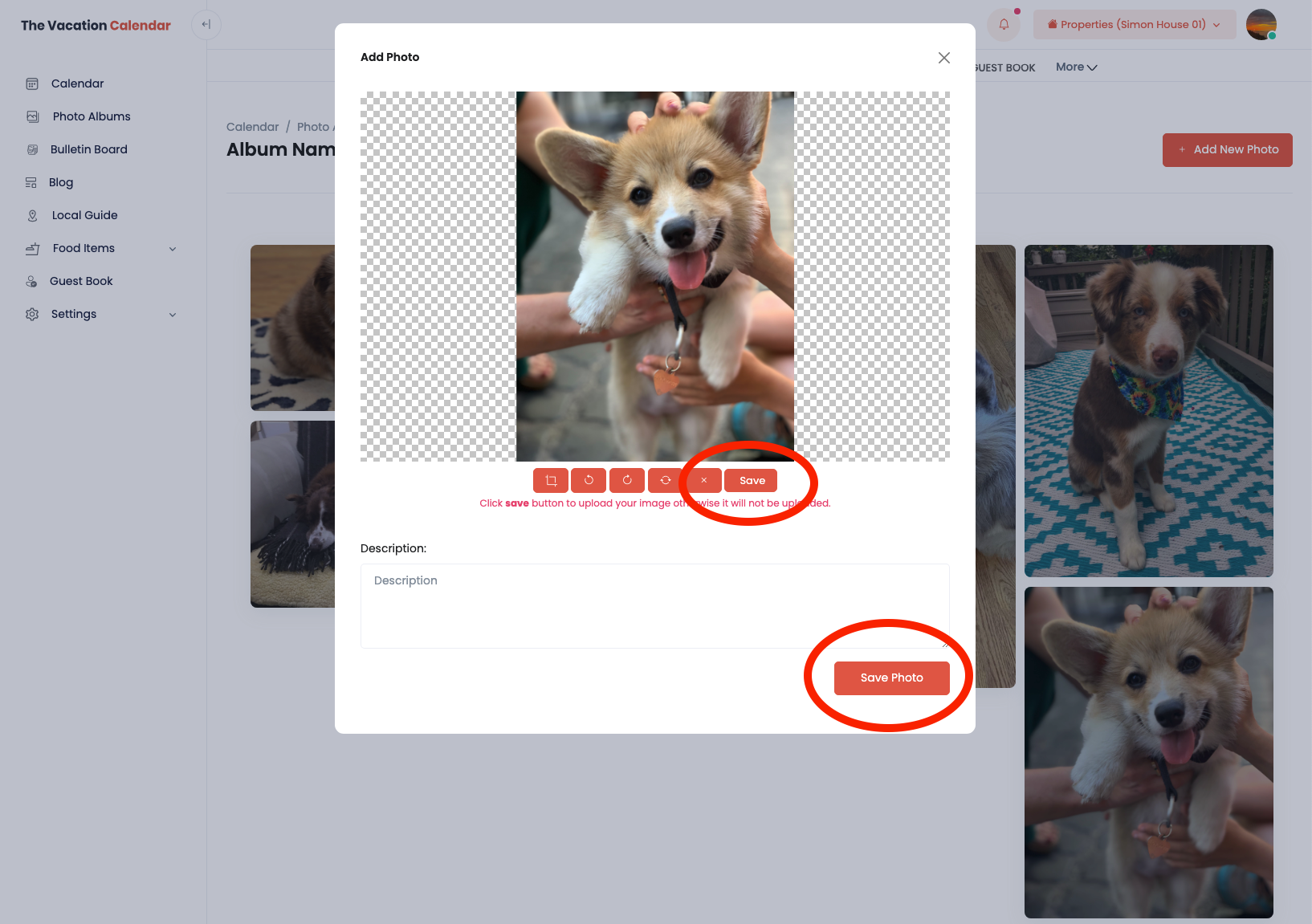The image size is (1312, 924).
Task: Click the user profile avatar
Action: (1261, 25)
